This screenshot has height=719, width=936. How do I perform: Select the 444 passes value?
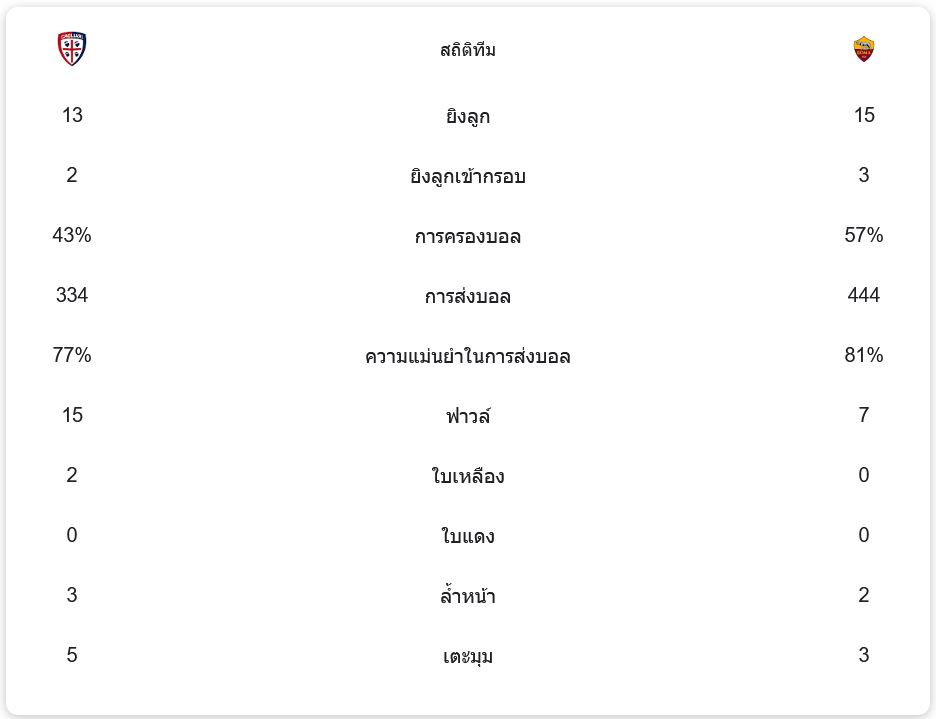click(x=864, y=296)
